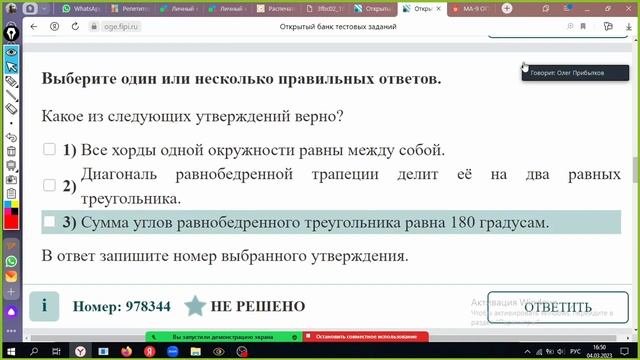Click the oge.fipi.ru address field
Screen dimensions: 640x360
pos(121,27)
